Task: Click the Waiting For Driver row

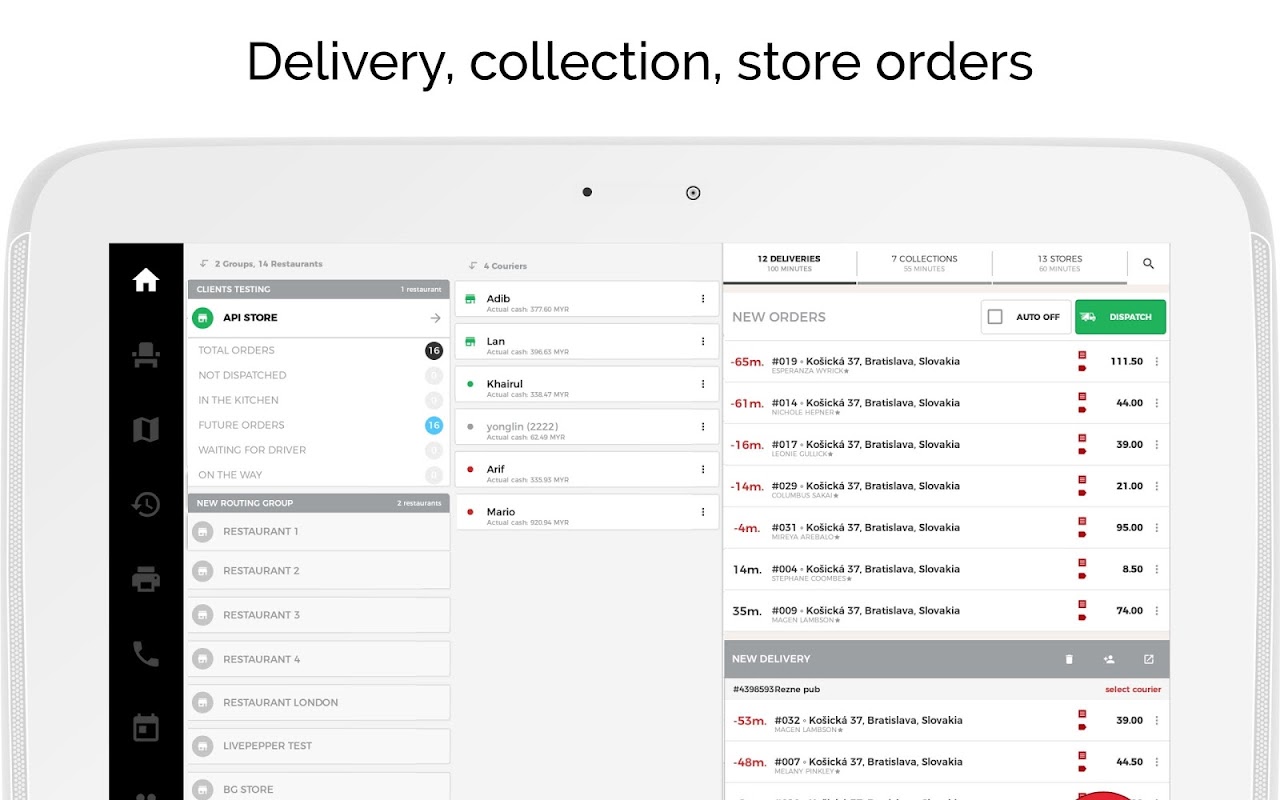Action: (318, 450)
